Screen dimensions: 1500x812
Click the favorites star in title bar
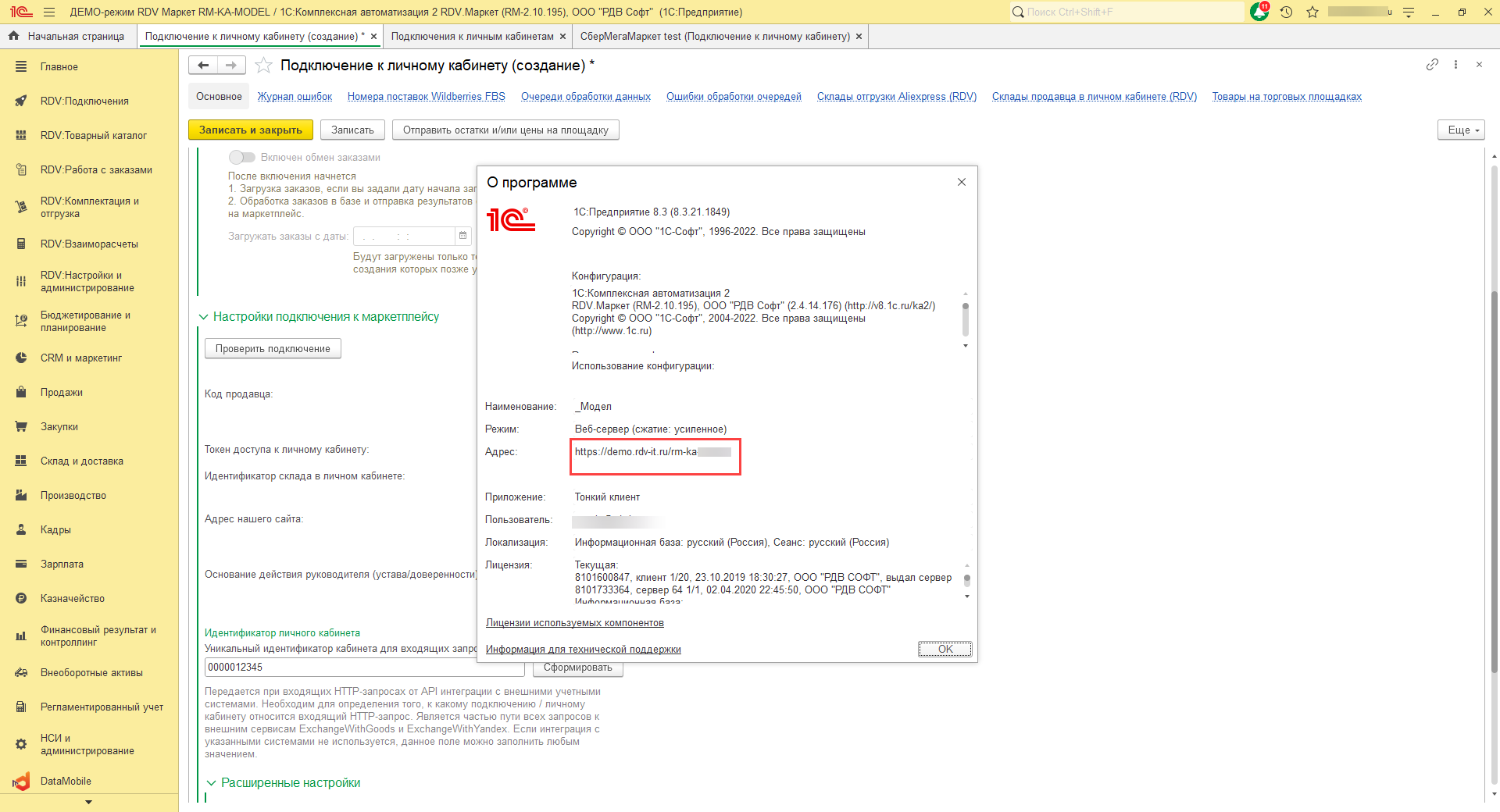(x=1312, y=12)
